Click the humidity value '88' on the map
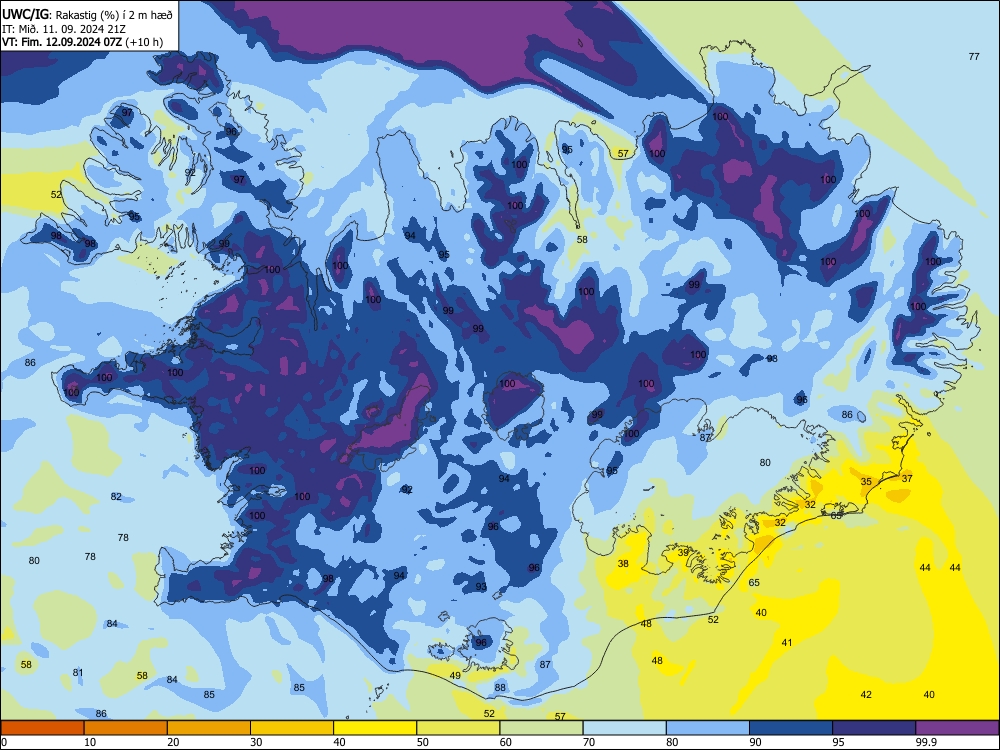The width and height of the screenshot is (1000, 750). tap(500, 688)
